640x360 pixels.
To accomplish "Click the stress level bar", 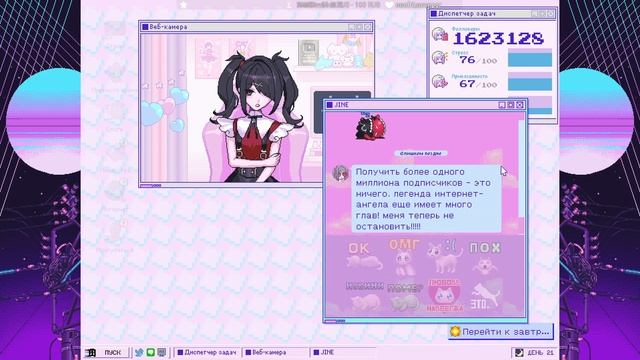I will pyautogui.click(x=530, y=58).
